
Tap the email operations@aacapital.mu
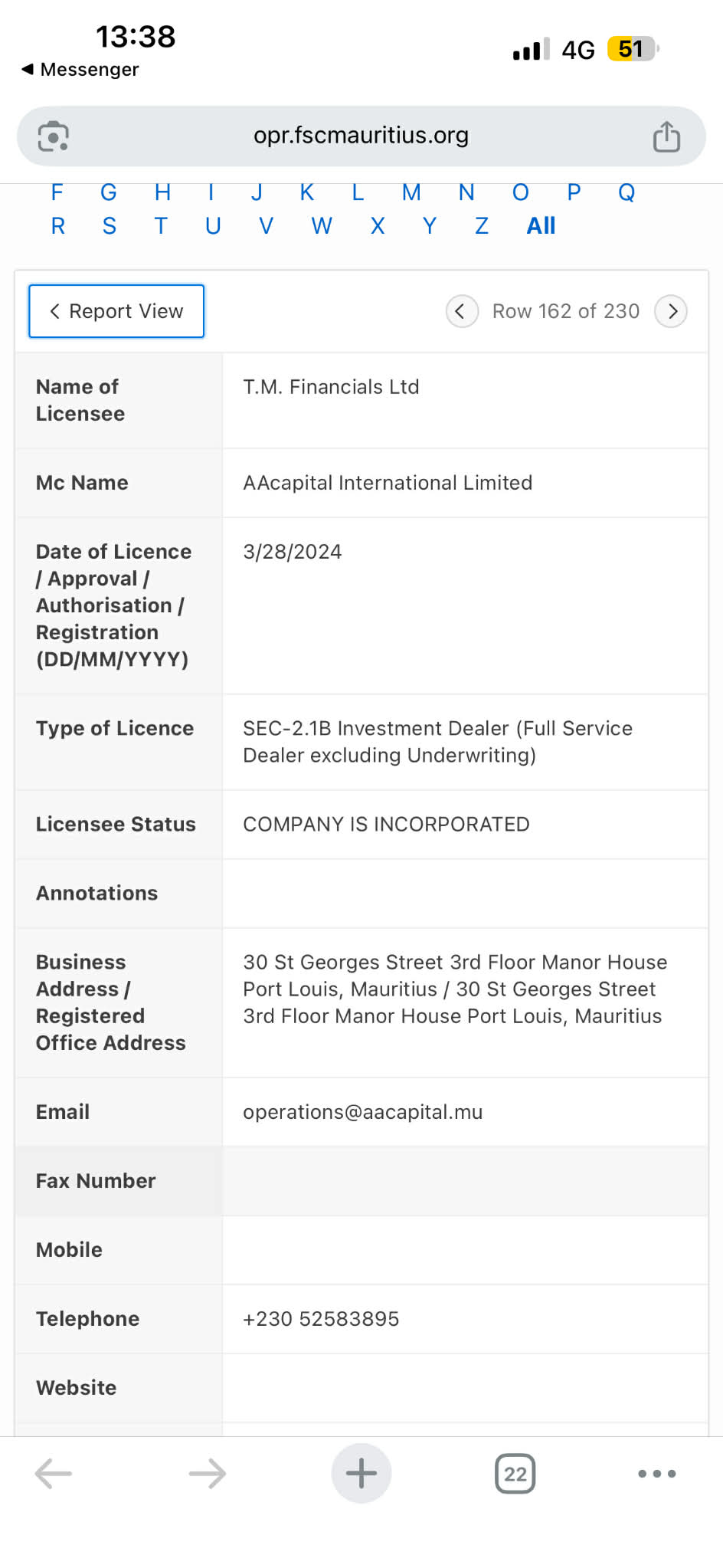point(362,1112)
